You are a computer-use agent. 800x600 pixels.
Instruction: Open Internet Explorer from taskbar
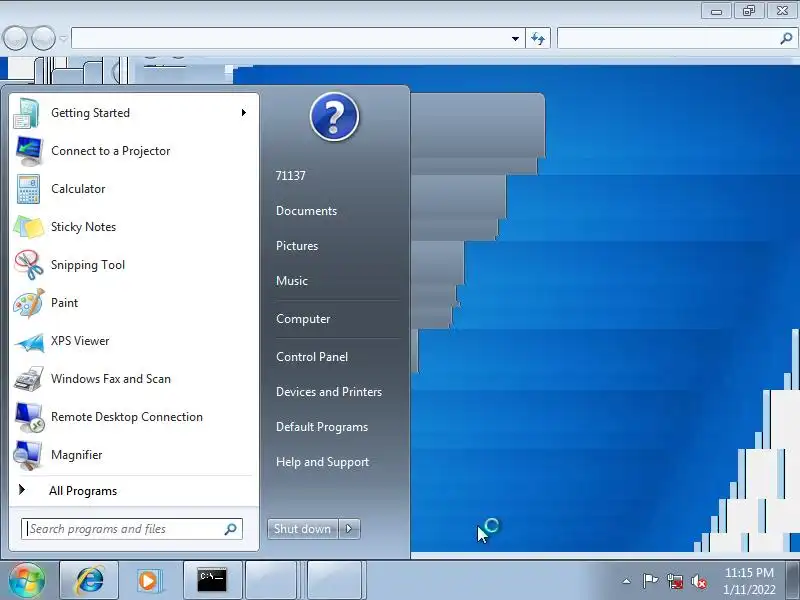(x=90, y=580)
